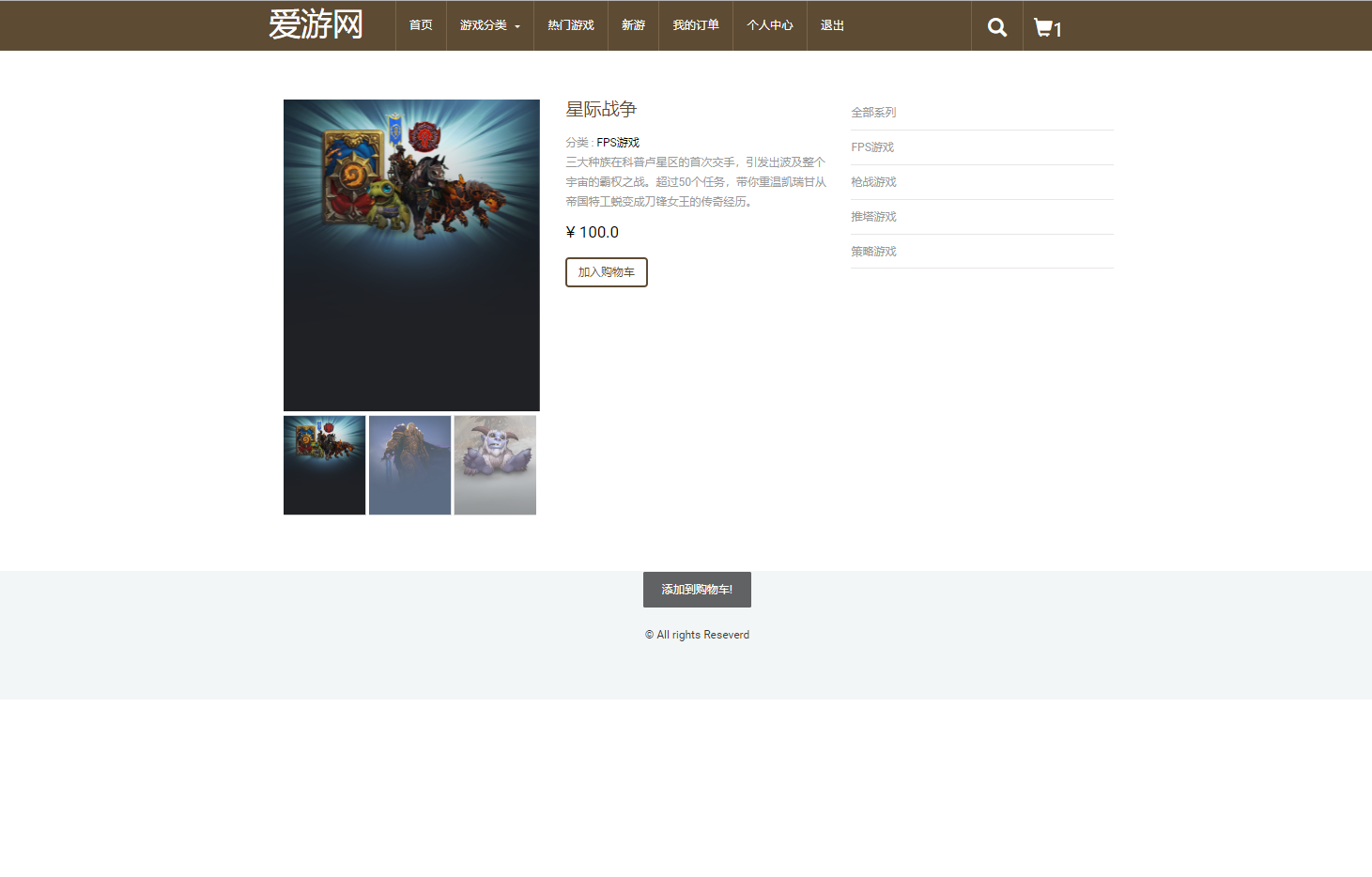Browse the 策略游戏 category
1372x877 pixels.
[x=873, y=251]
